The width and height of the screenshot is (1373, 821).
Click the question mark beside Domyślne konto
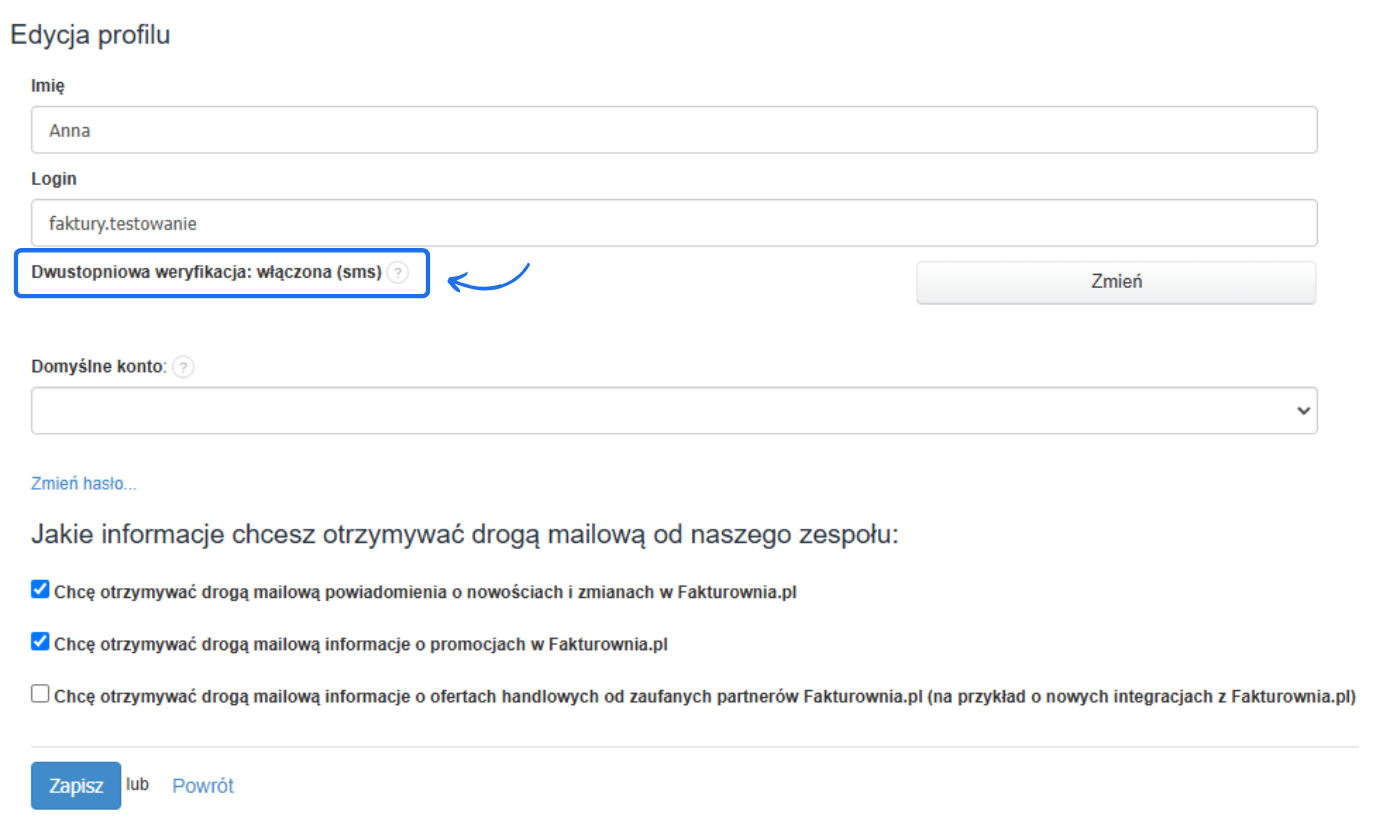(183, 367)
